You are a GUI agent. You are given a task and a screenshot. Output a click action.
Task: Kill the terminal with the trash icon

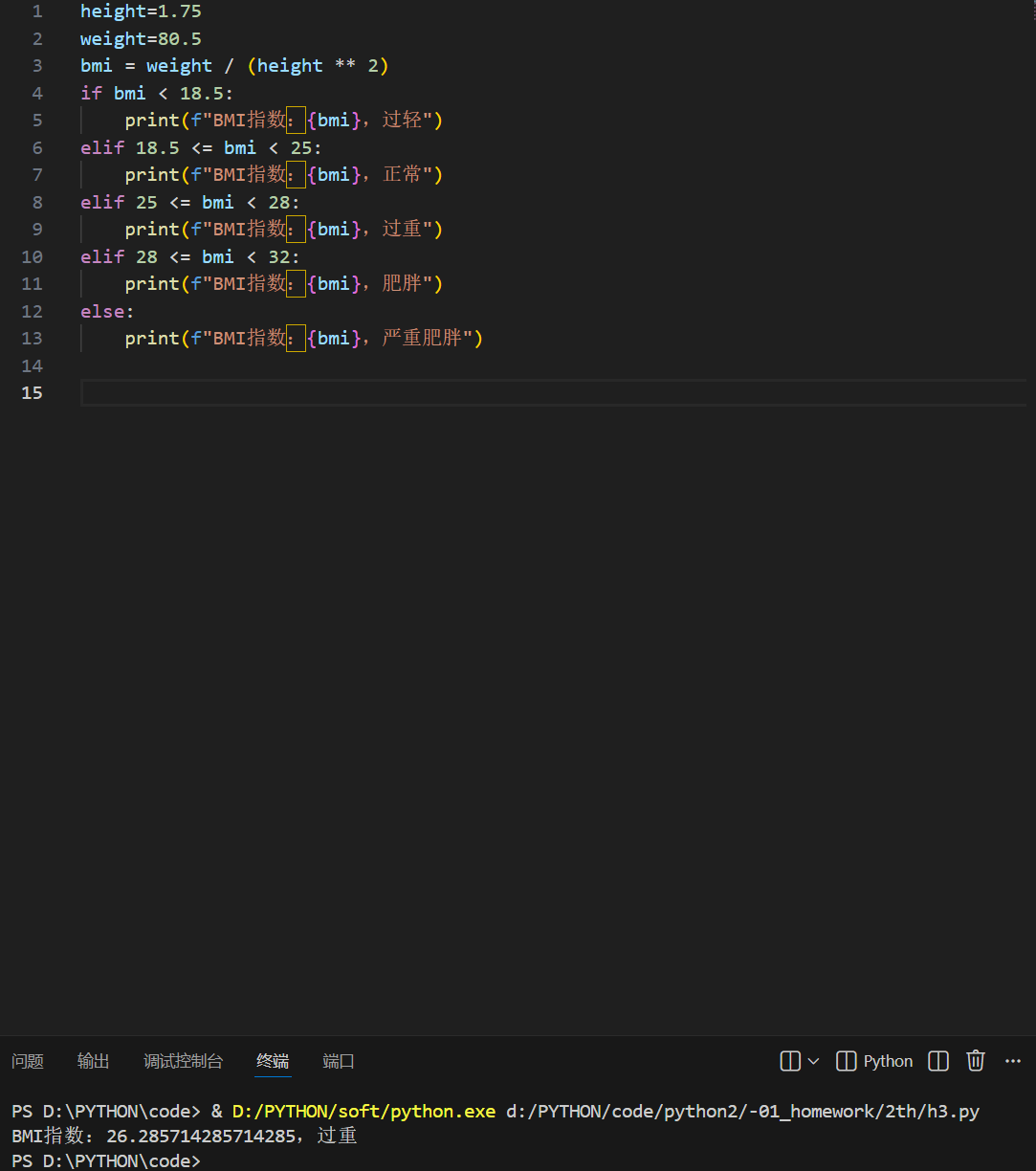pyautogui.click(x=975, y=1060)
